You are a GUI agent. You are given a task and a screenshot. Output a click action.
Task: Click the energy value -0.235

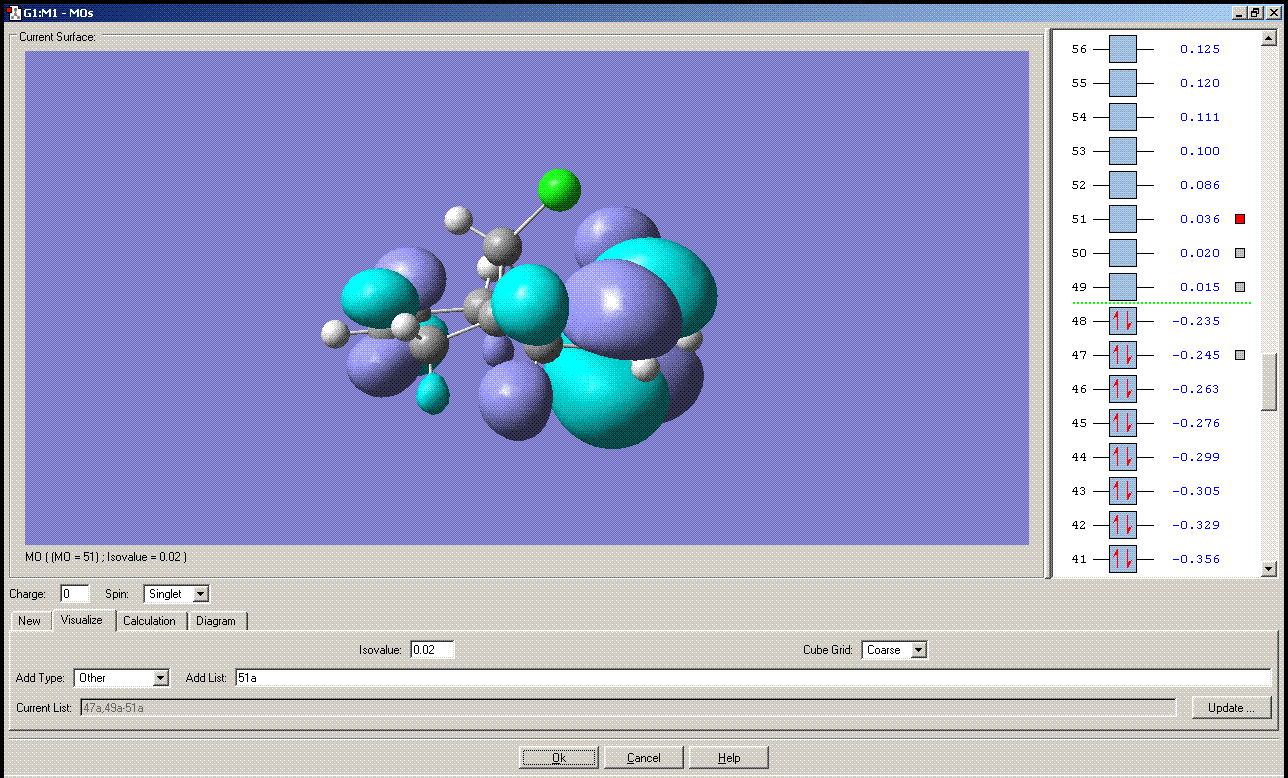tap(1196, 321)
